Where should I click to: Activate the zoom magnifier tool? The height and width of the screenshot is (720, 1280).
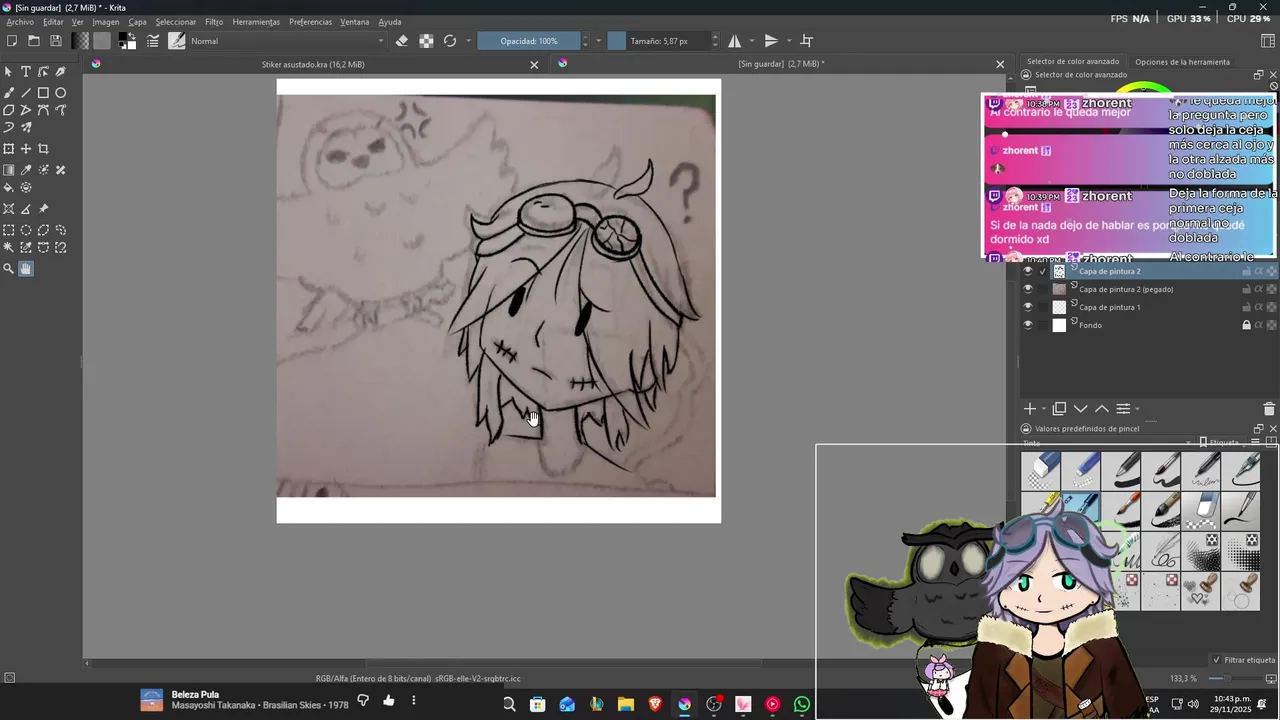point(9,268)
